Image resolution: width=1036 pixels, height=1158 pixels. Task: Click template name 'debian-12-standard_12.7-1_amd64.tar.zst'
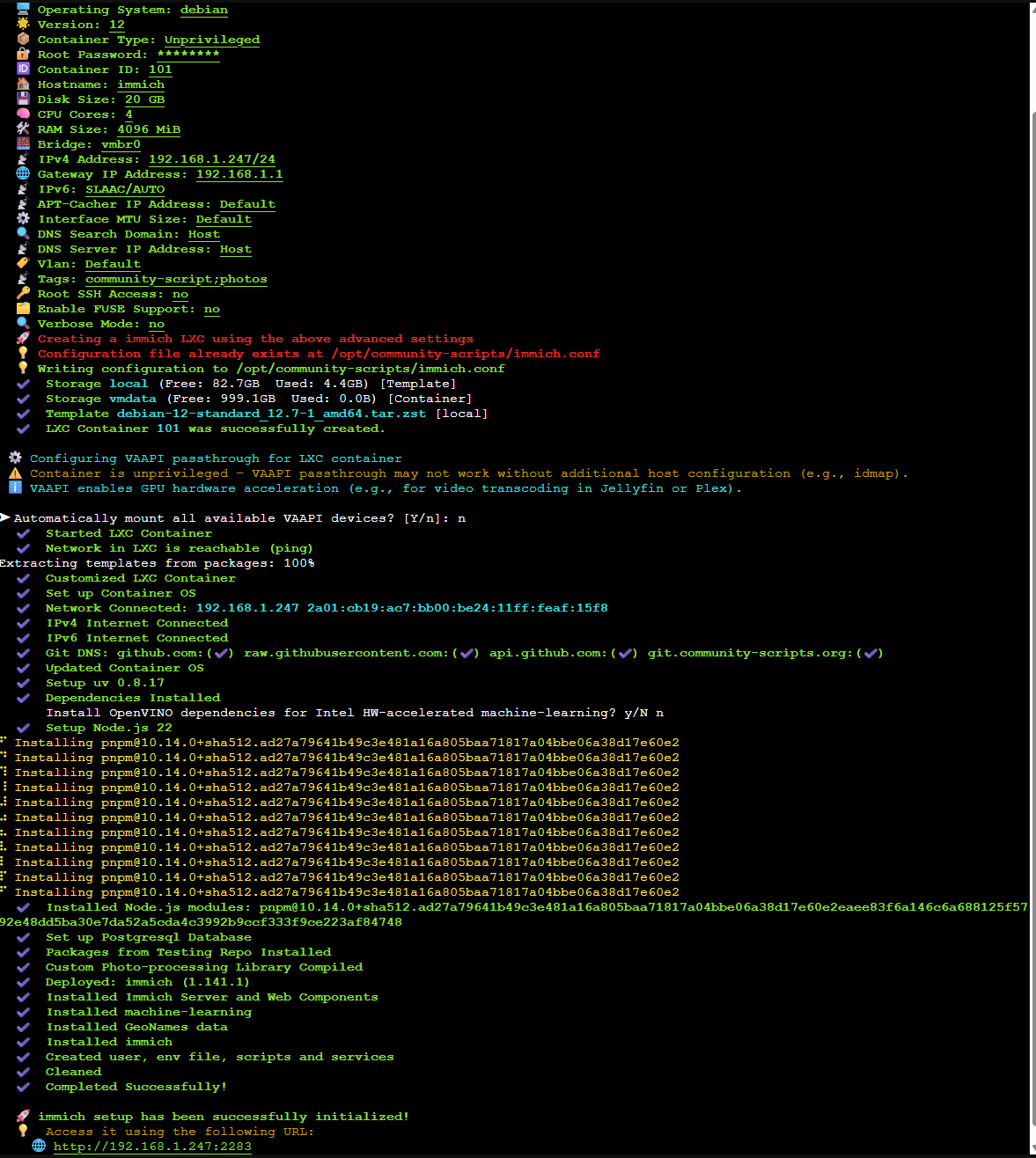(x=271, y=413)
